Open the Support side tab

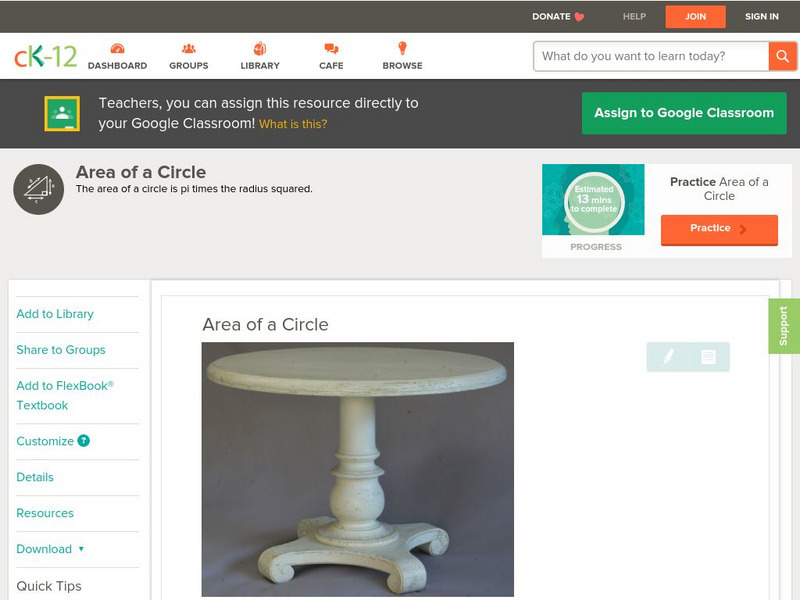coord(784,326)
